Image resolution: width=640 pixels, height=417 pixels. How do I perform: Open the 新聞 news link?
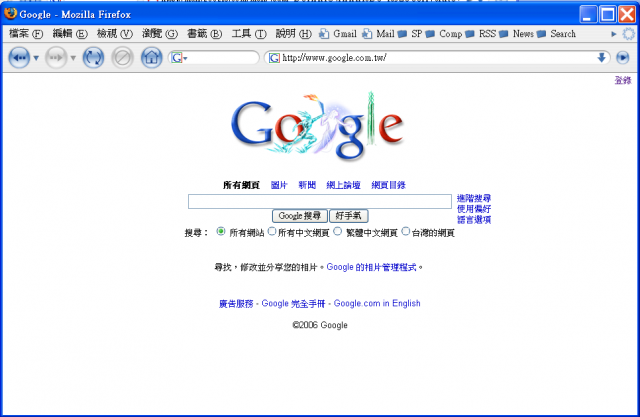coord(307,185)
